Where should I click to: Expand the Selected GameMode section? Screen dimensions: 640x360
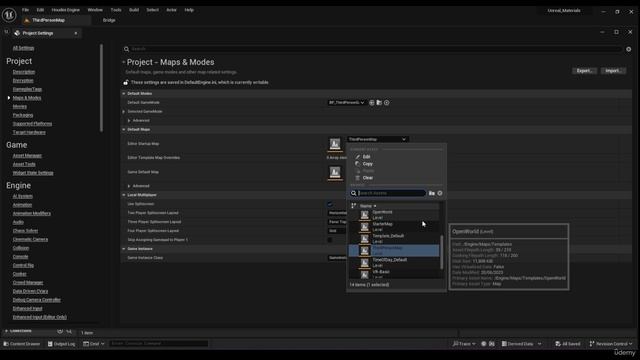[124, 111]
